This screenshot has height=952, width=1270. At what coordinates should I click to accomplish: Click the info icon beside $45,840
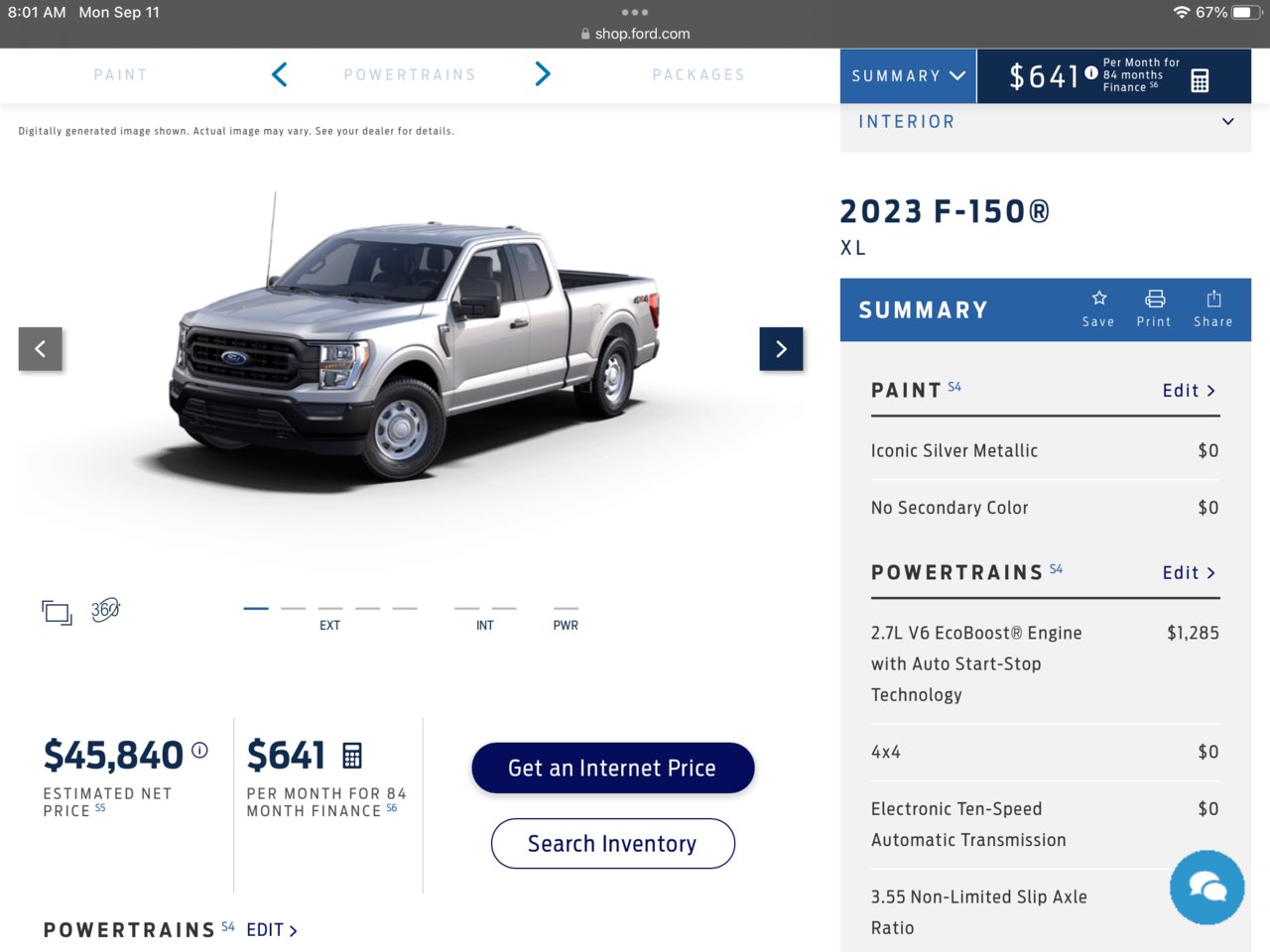pos(199,751)
